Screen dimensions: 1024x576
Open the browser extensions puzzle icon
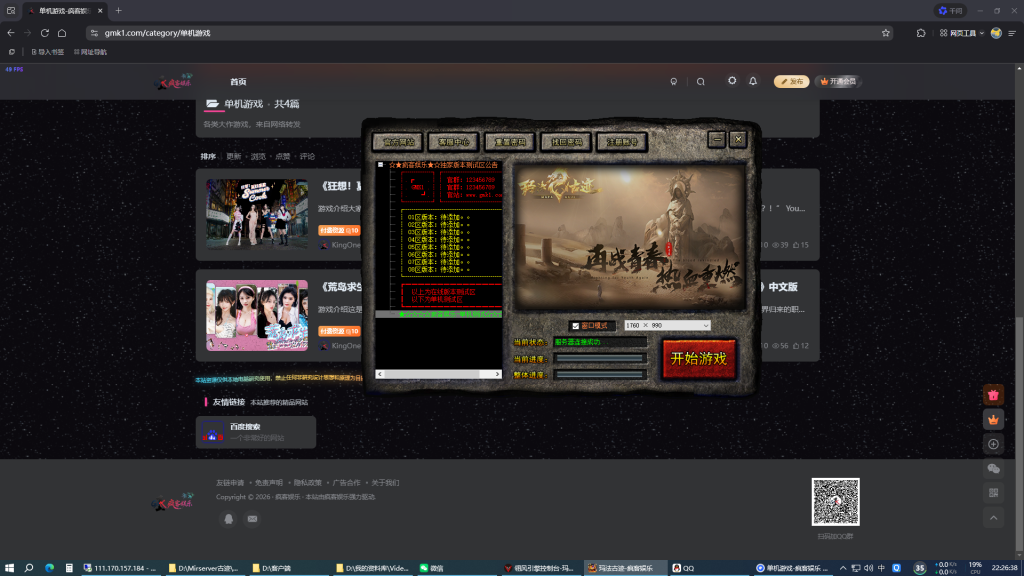921,33
